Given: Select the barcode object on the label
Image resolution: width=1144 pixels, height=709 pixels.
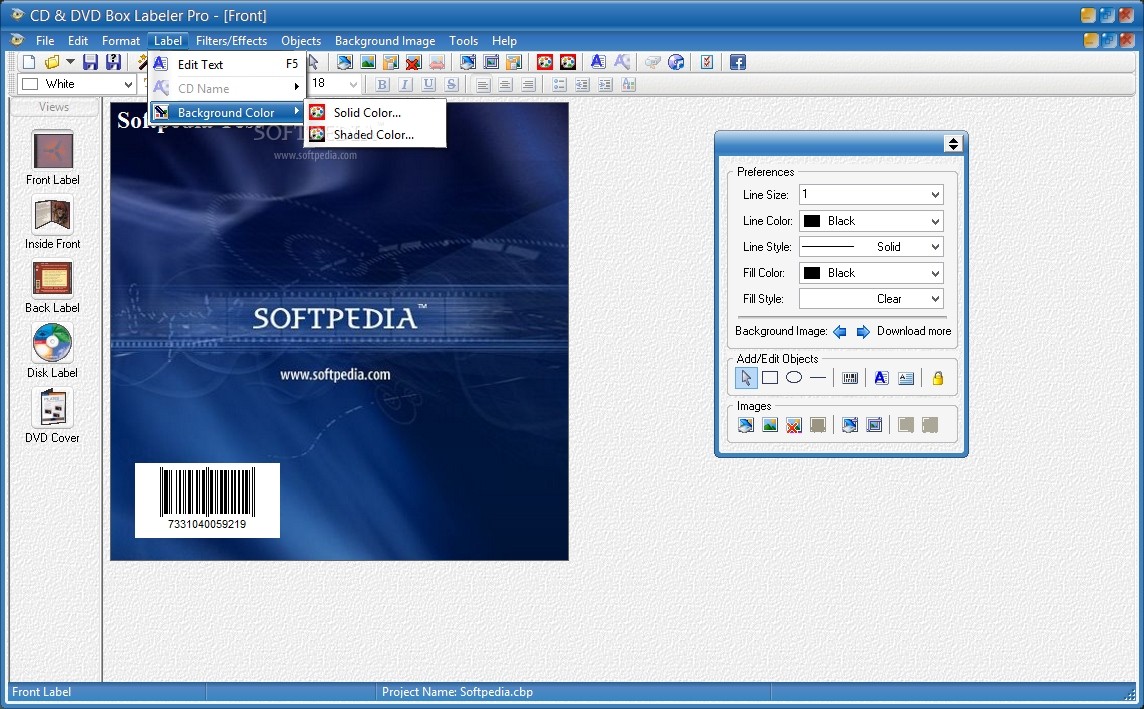Looking at the screenshot, I should pos(207,500).
